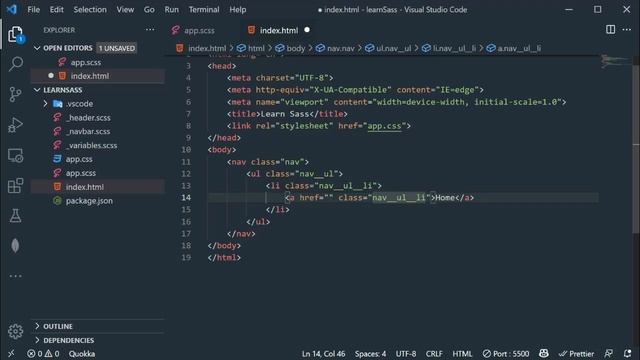This screenshot has width=640, height=360.
Task: Select index.html in Open Editors list
Action: pyautogui.click(x=89, y=76)
